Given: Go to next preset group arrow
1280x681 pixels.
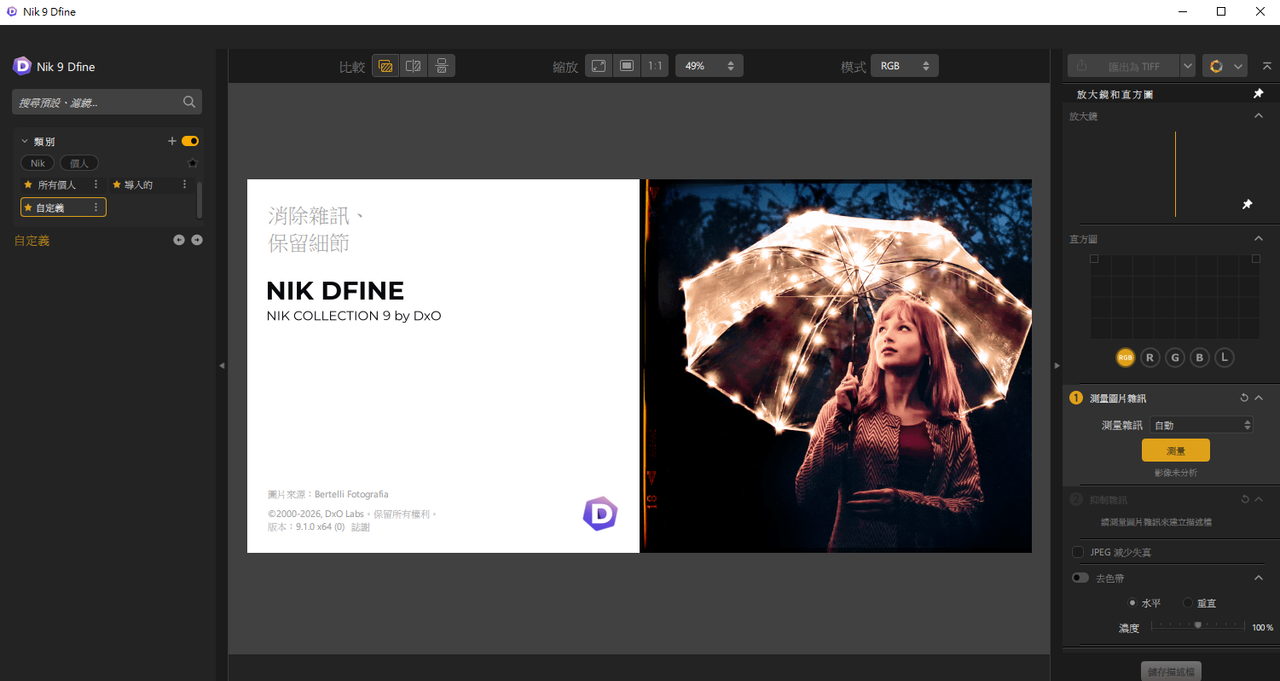Looking at the screenshot, I should [197, 240].
